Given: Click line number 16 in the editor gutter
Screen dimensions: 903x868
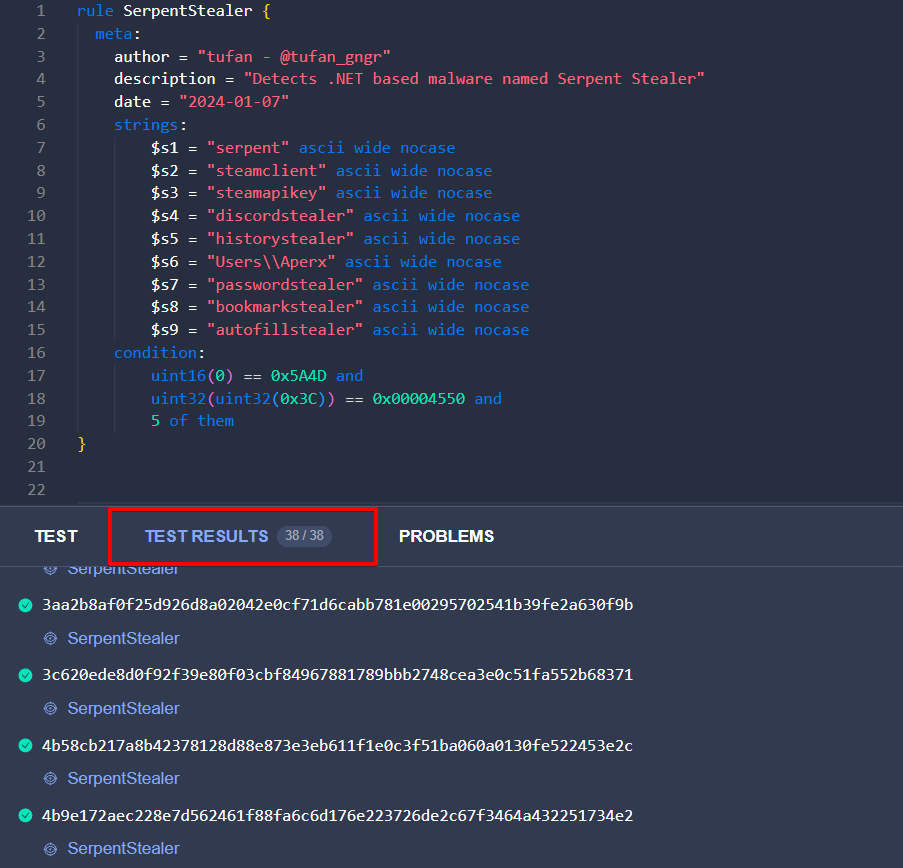Looking at the screenshot, I should (36, 353).
